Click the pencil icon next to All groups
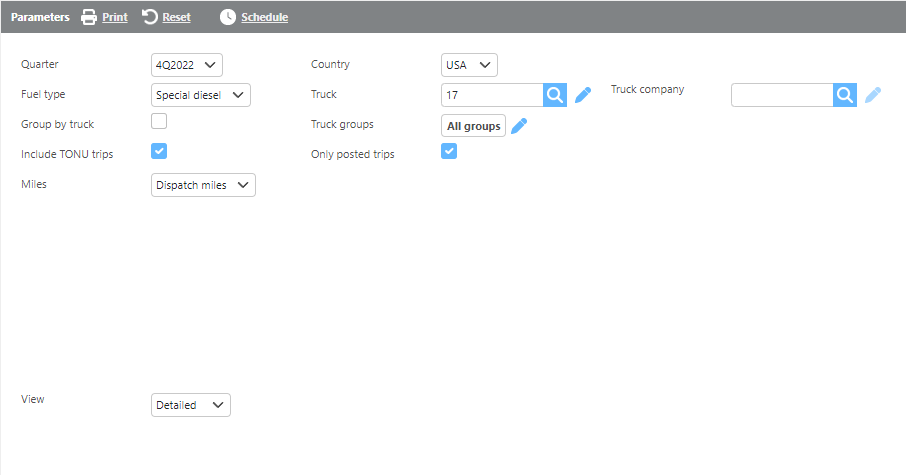Screen dimensions: 906x475 519,126
